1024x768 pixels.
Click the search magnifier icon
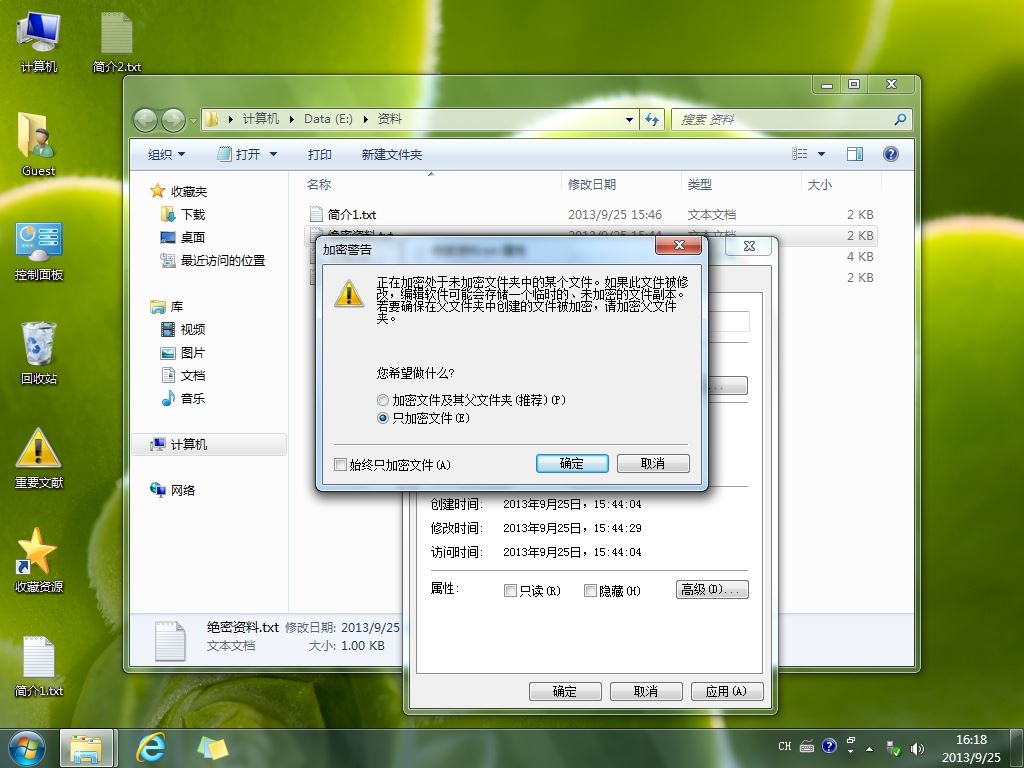[x=900, y=120]
